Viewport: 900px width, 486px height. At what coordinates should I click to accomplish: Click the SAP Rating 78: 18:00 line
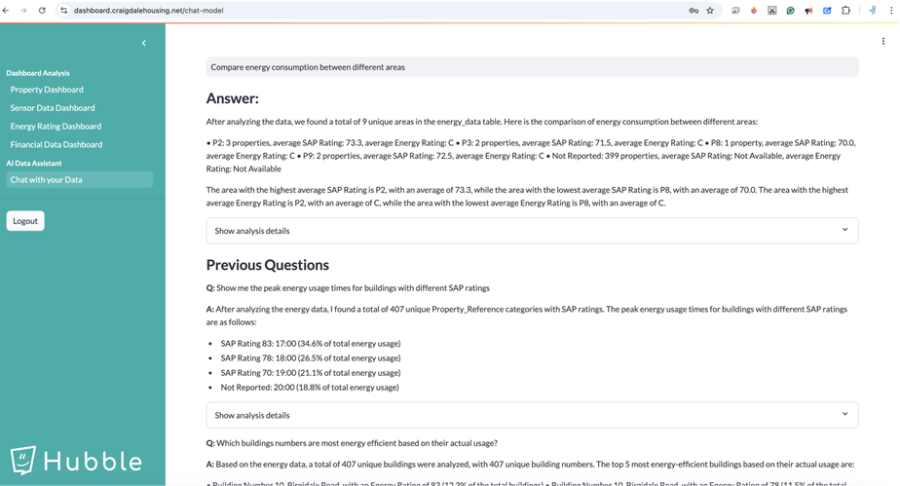point(311,357)
